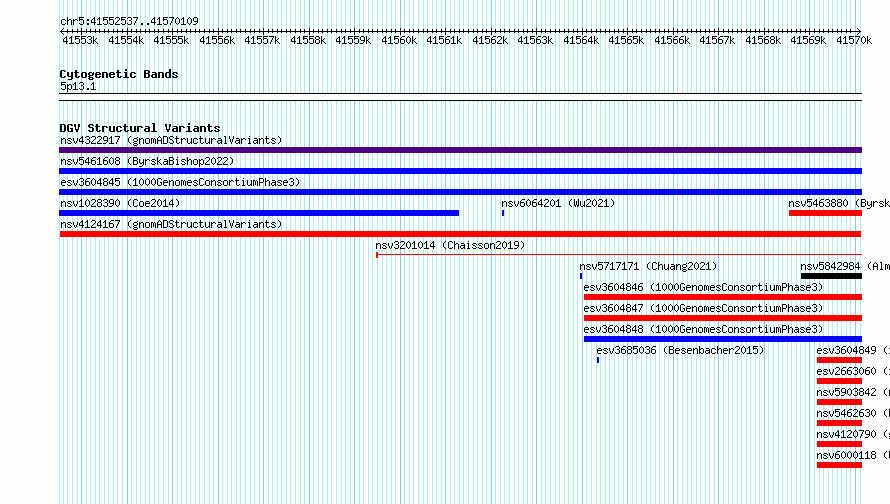
Task: Click the red bar under nsv5903842
Action: click(839, 402)
